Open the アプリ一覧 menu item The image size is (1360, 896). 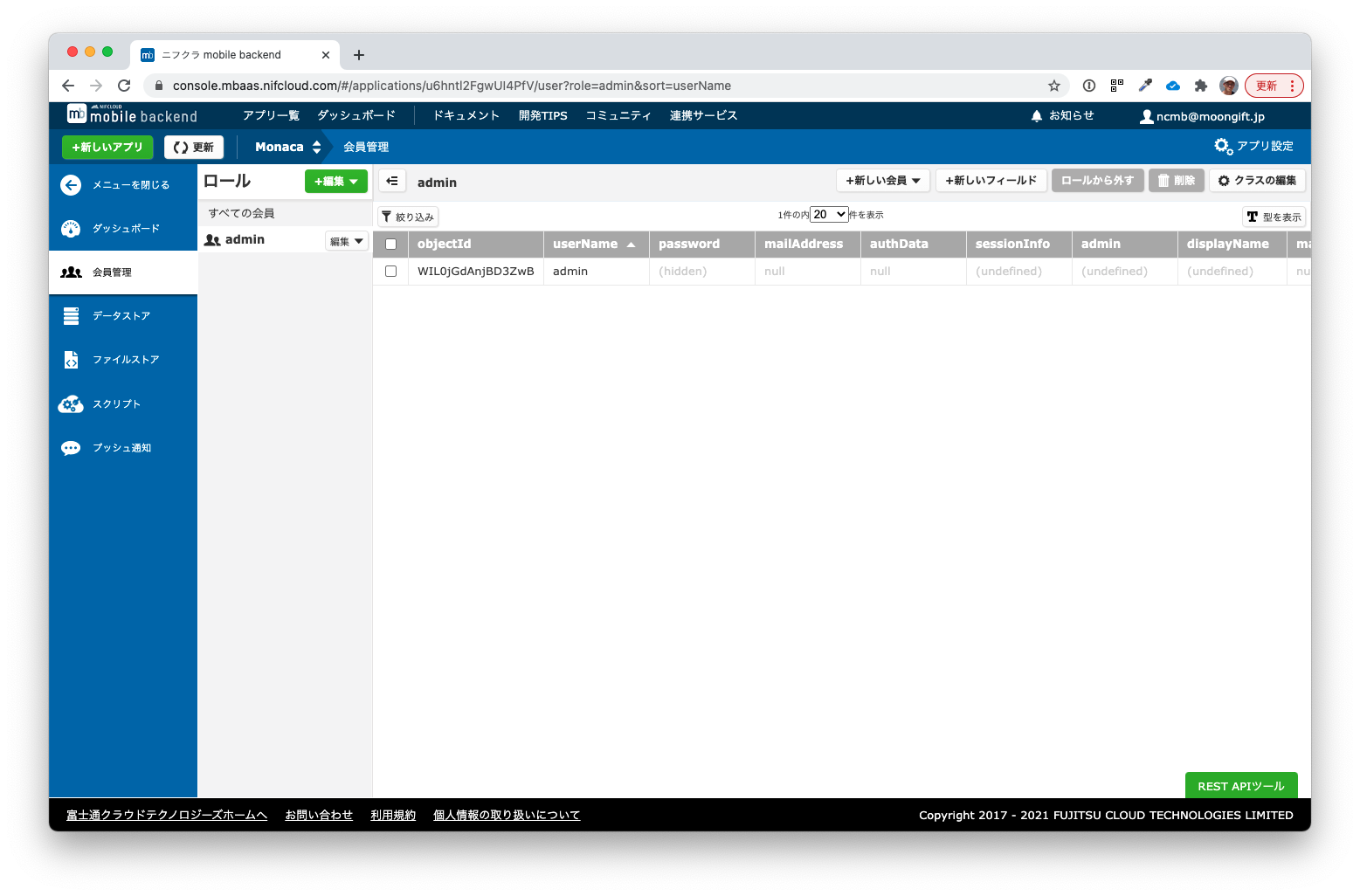[x=271, y=115]
